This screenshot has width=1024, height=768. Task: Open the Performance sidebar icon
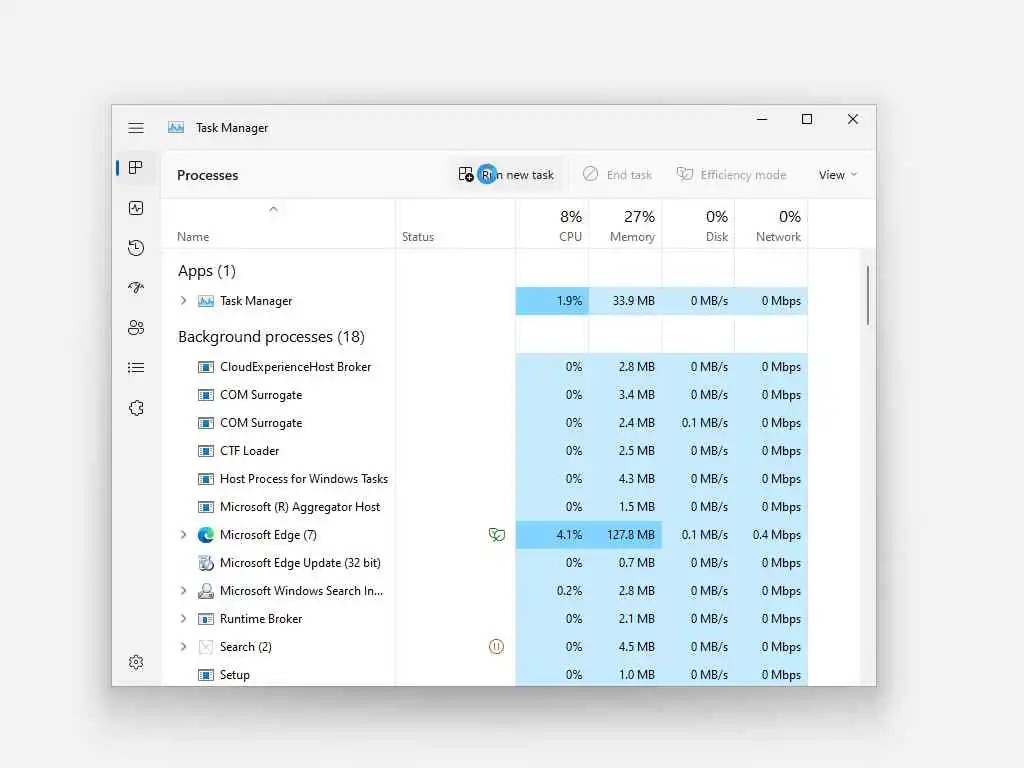coord(136,208)
